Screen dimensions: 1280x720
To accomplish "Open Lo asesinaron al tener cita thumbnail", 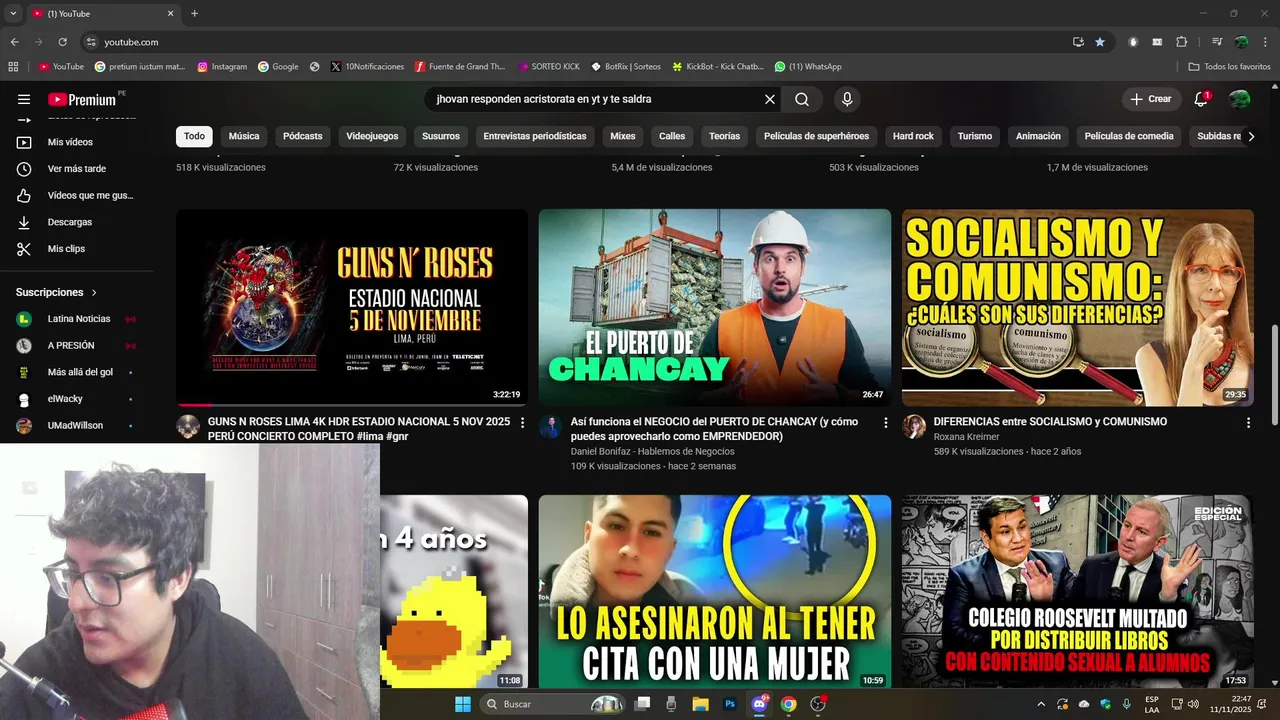I will (715, 591).
